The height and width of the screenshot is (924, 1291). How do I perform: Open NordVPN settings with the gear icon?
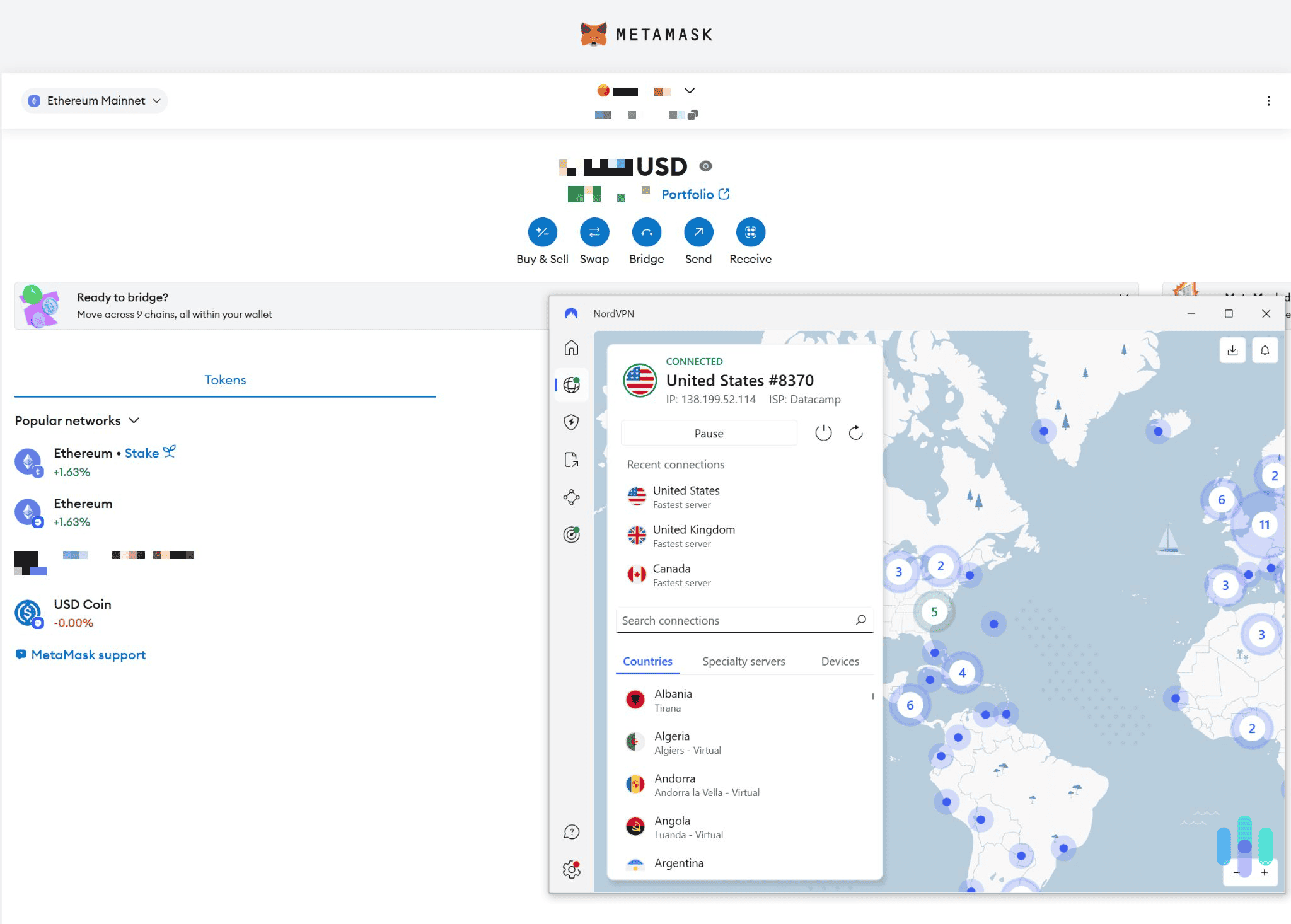[571, 869]
